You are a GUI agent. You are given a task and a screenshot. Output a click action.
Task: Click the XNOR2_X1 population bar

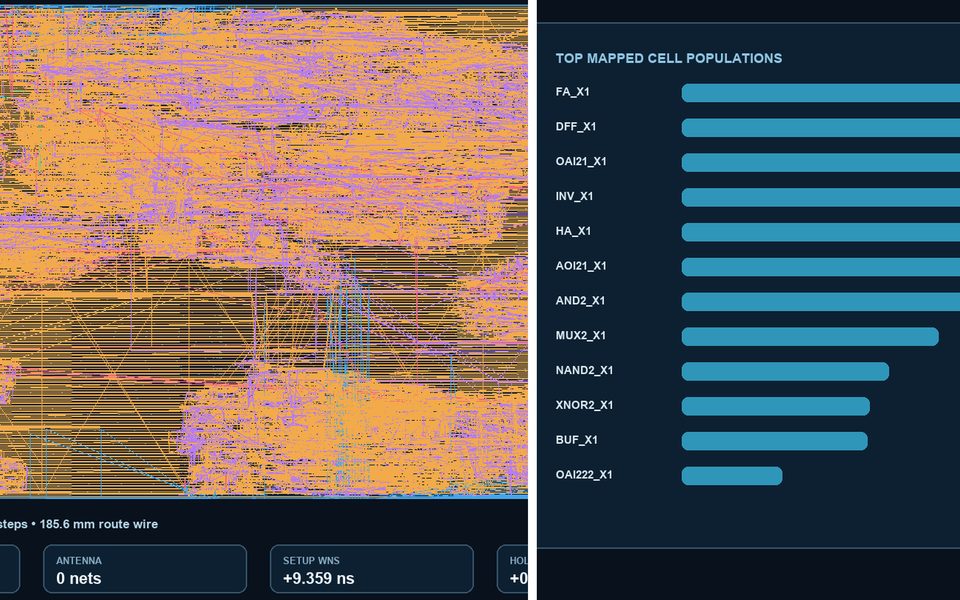click(776, 406)
